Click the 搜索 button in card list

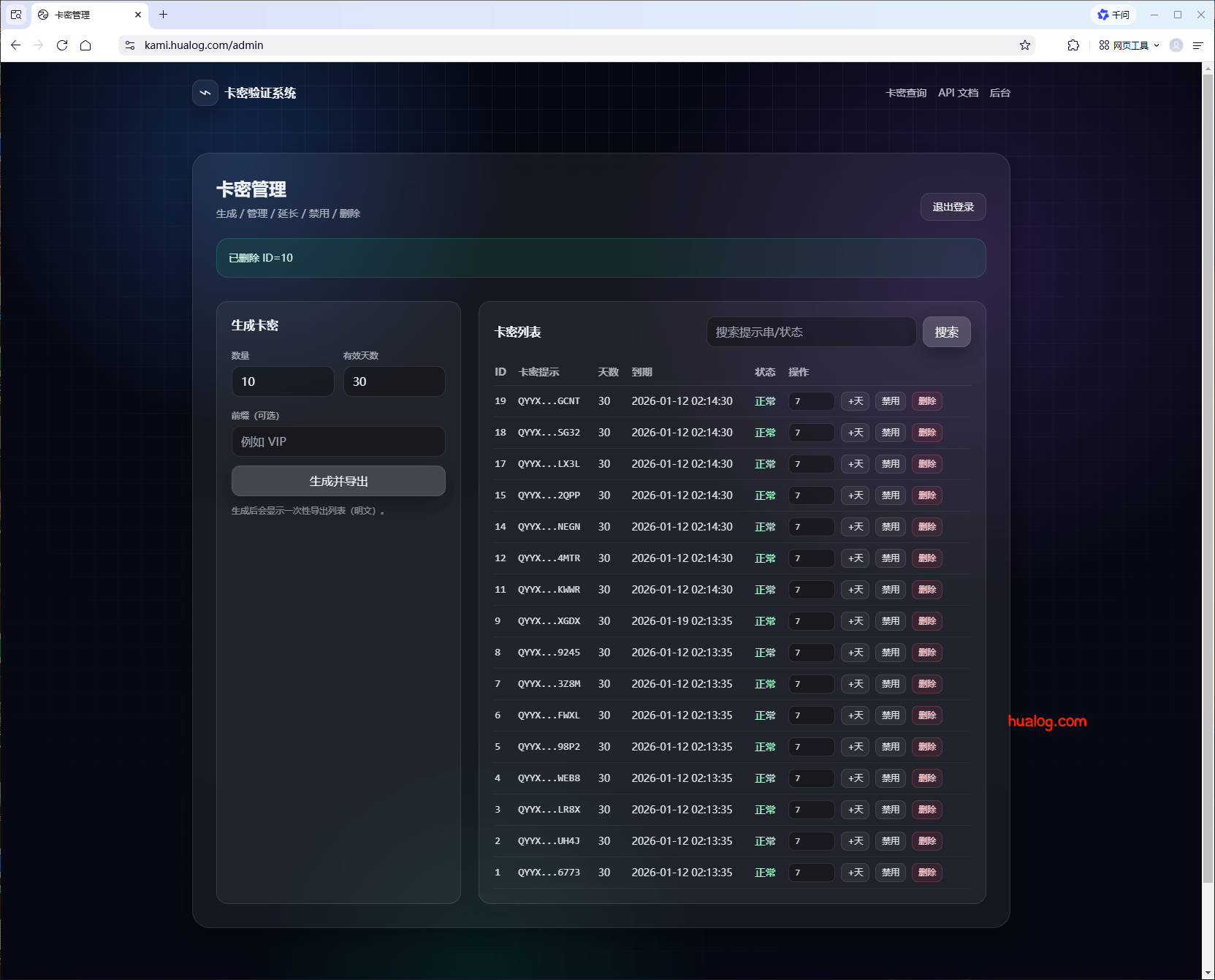946,333
